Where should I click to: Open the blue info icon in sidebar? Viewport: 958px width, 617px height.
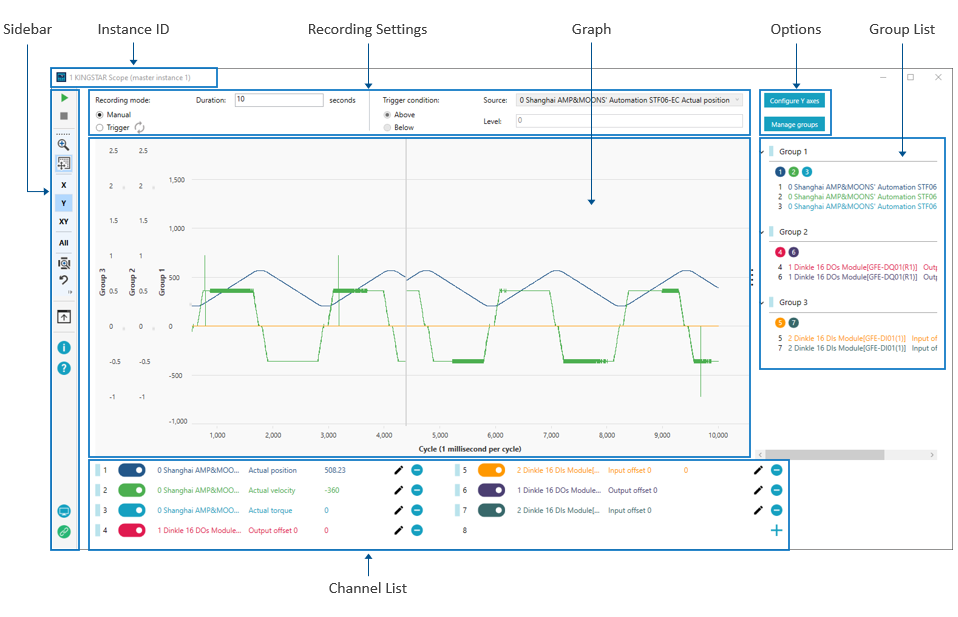[x=64, y=348]
